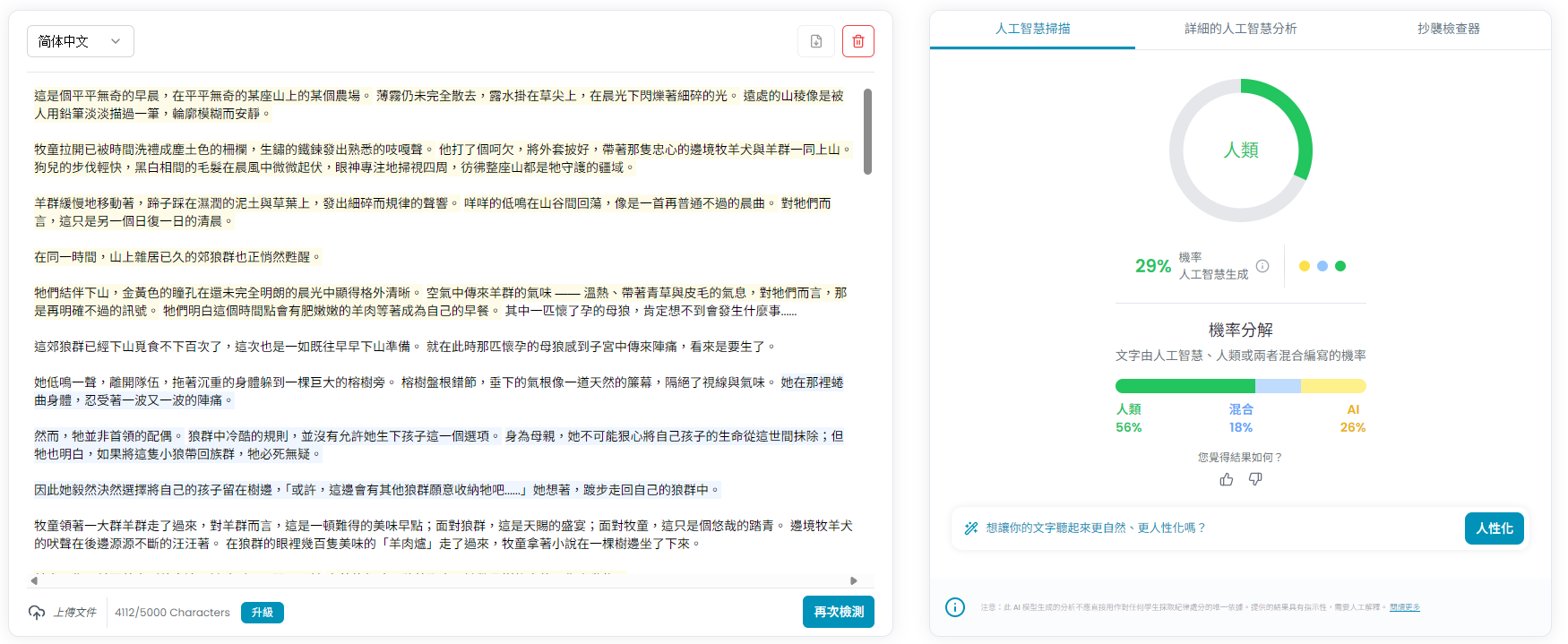Click the file export icon beside trash
Screen dimensions: 1568x644
pyautogui.click(x=816, y=41)
